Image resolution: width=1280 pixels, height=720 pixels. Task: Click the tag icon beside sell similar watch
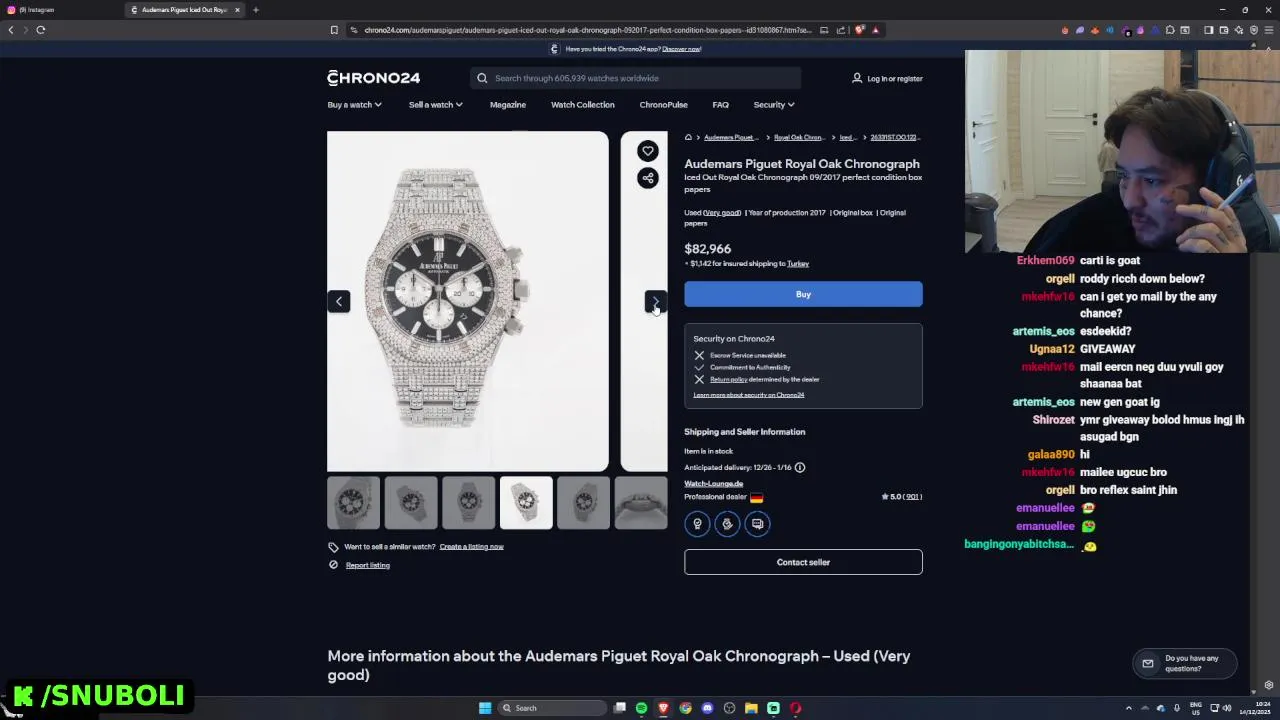(333, 547)
